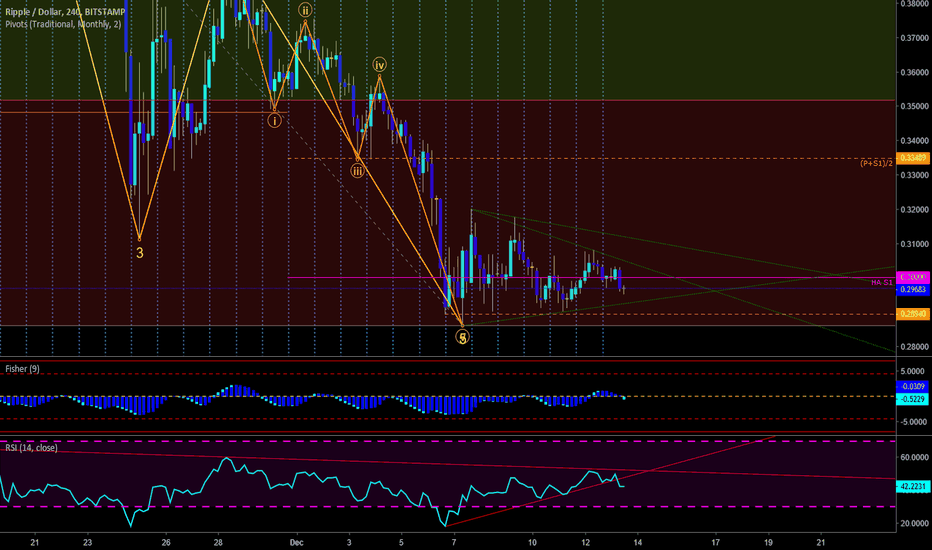
Task: Click the cyan RSI 42.2231 value tag
Action: [913, 486]
